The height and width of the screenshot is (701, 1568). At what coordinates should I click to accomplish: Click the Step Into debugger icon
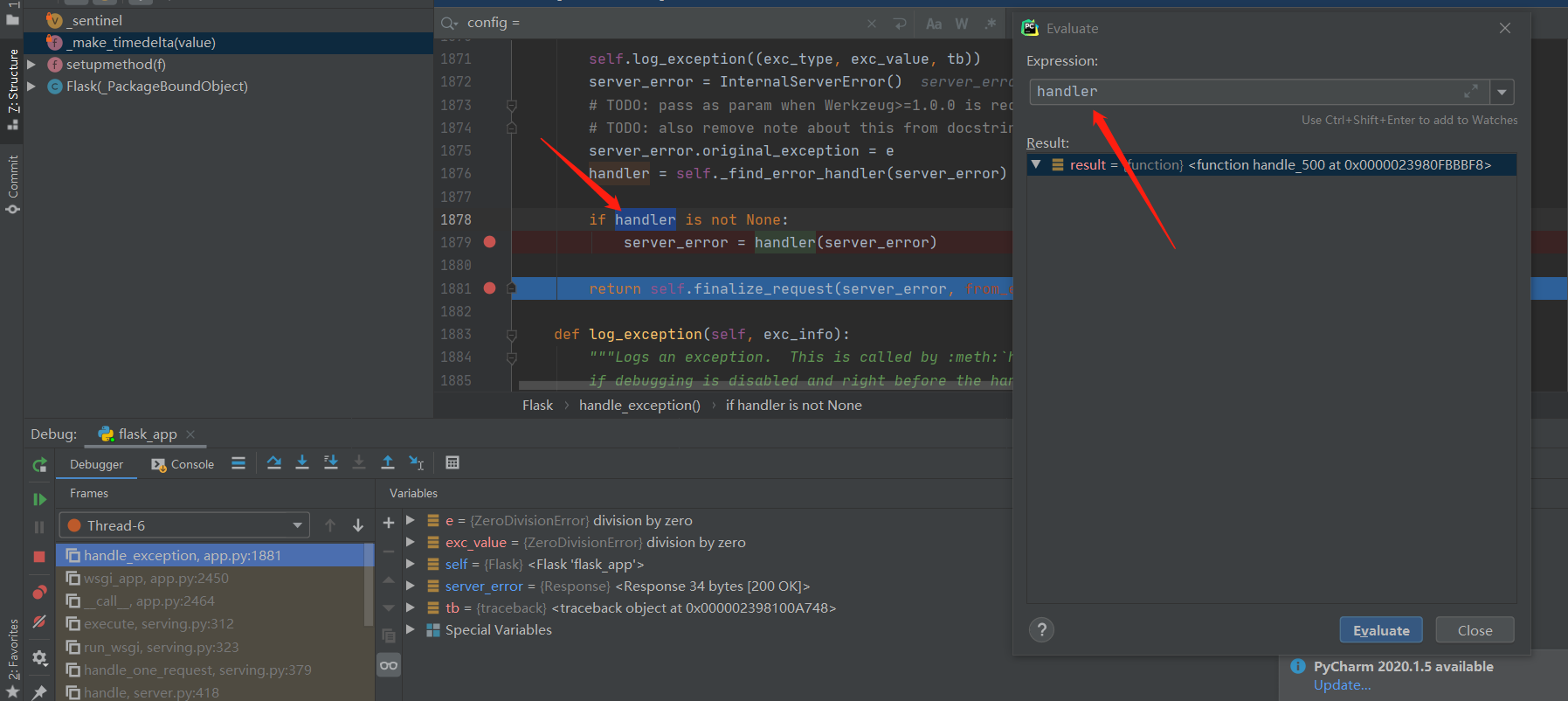pyautogui.click(x=302, y=463)
